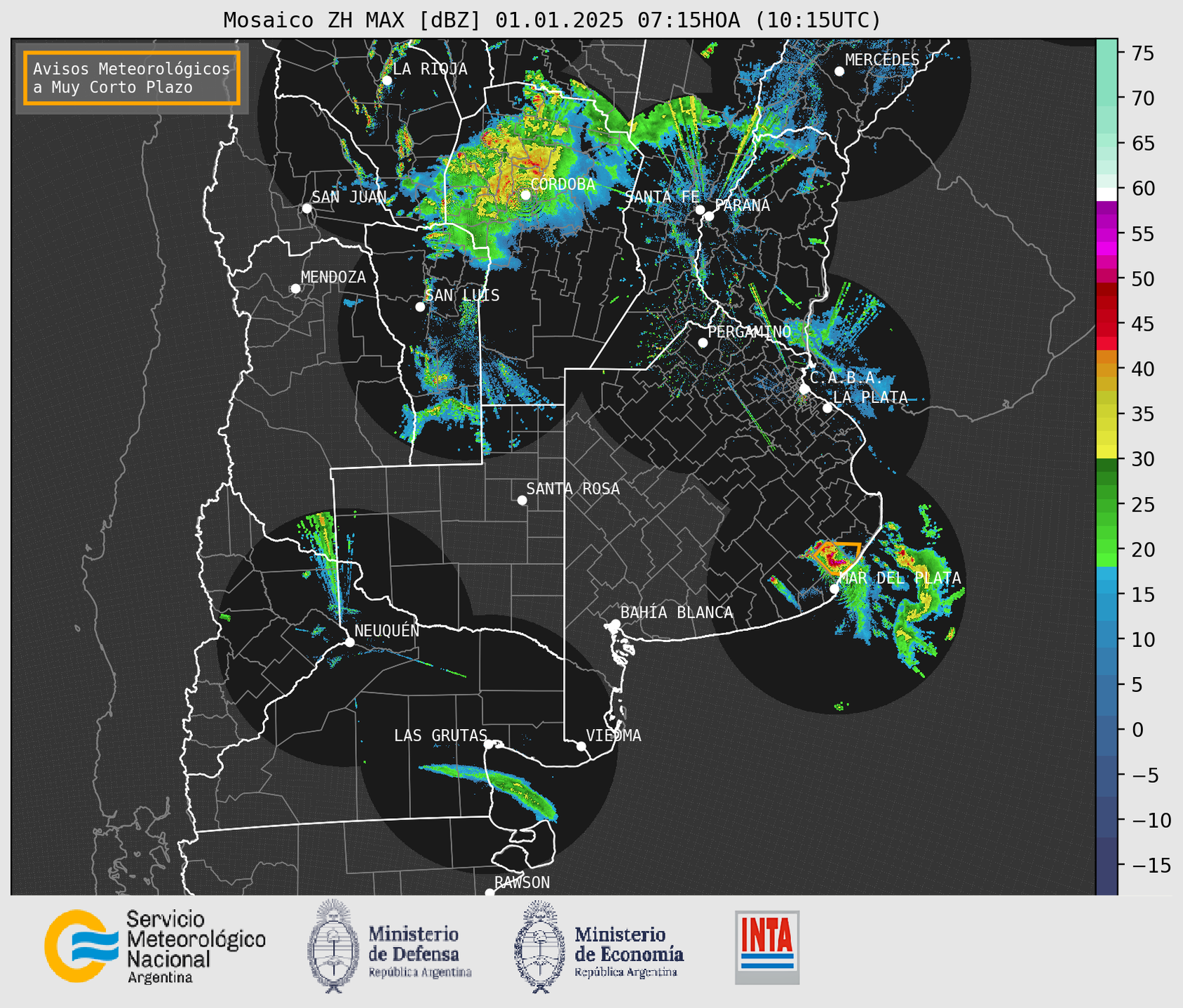1183x1008 pixels.
Task: Click the 75 value on colorbar scale
Action: click(x=1142, y=53)
